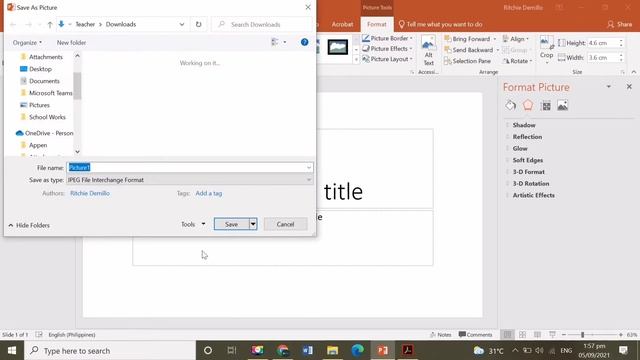
Task: Select the Desktop folder in navigation pane
Action: tap(40, 69)
